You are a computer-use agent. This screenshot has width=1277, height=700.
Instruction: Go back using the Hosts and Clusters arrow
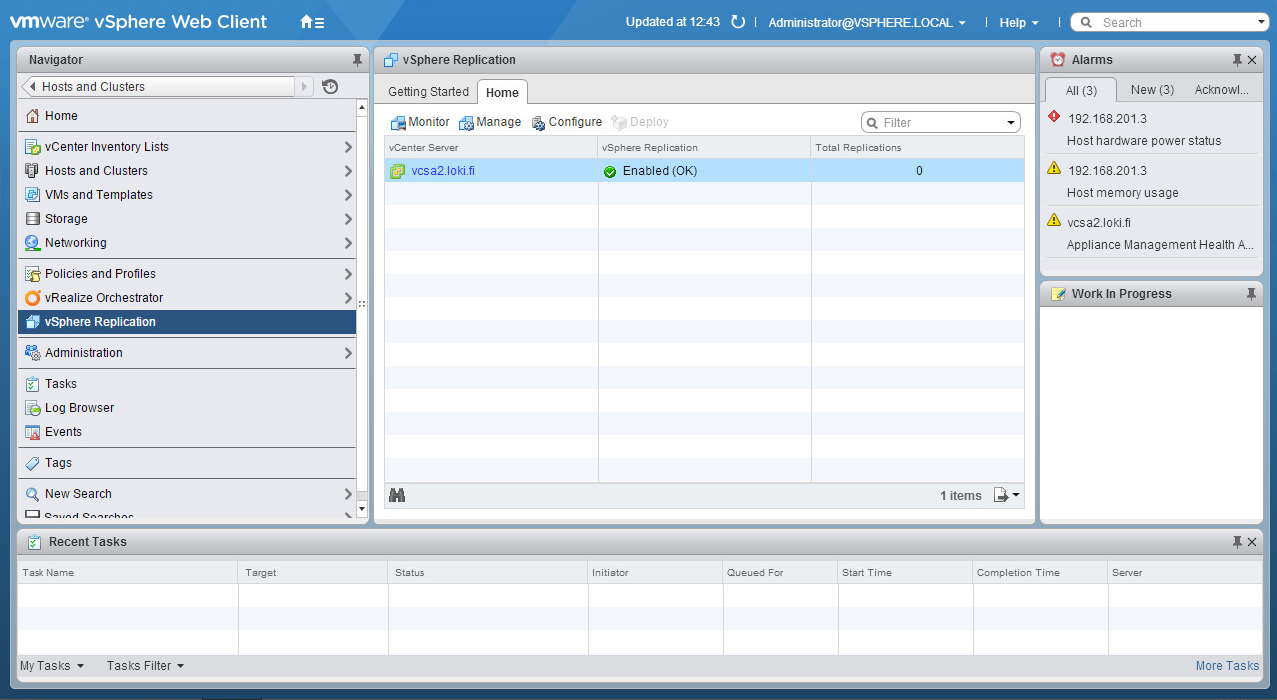[x=31, y=87]
